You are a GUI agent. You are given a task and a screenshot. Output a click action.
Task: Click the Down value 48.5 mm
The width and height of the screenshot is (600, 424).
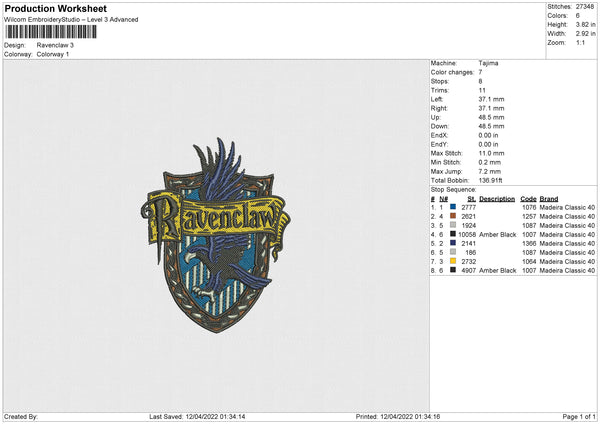click(491, 126)
